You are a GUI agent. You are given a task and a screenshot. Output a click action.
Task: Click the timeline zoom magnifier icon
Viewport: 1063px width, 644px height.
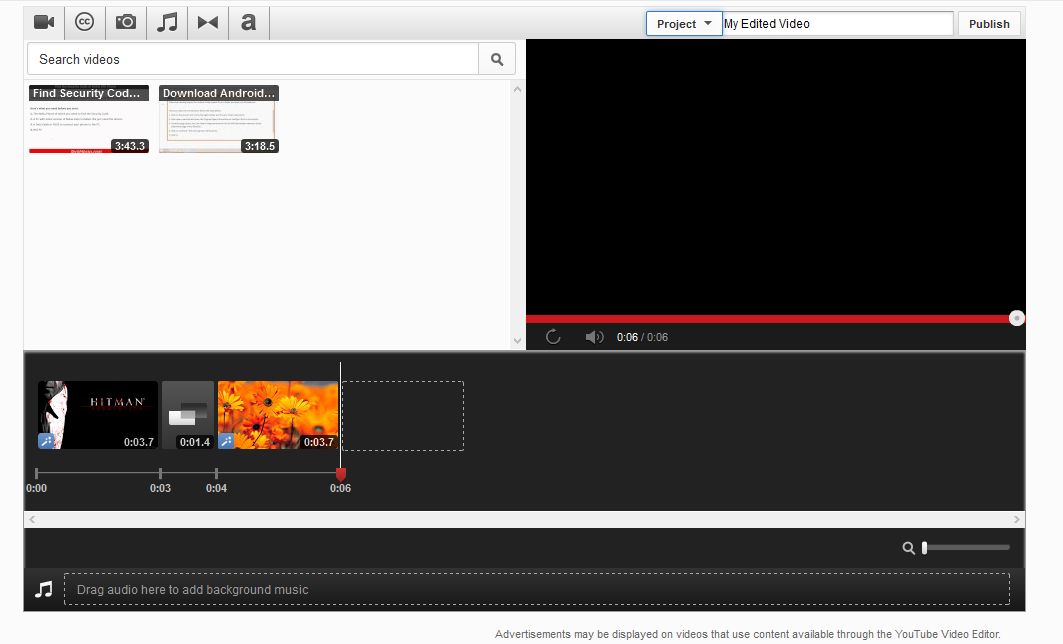[x=908, y=548]
